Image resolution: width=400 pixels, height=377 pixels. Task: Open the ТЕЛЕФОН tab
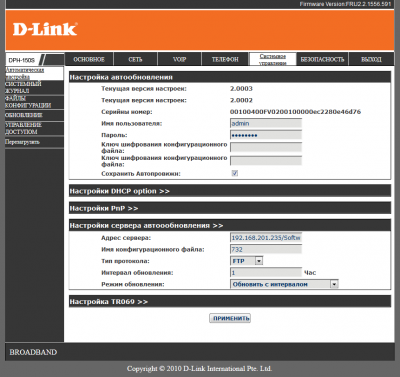coord(225,59)
